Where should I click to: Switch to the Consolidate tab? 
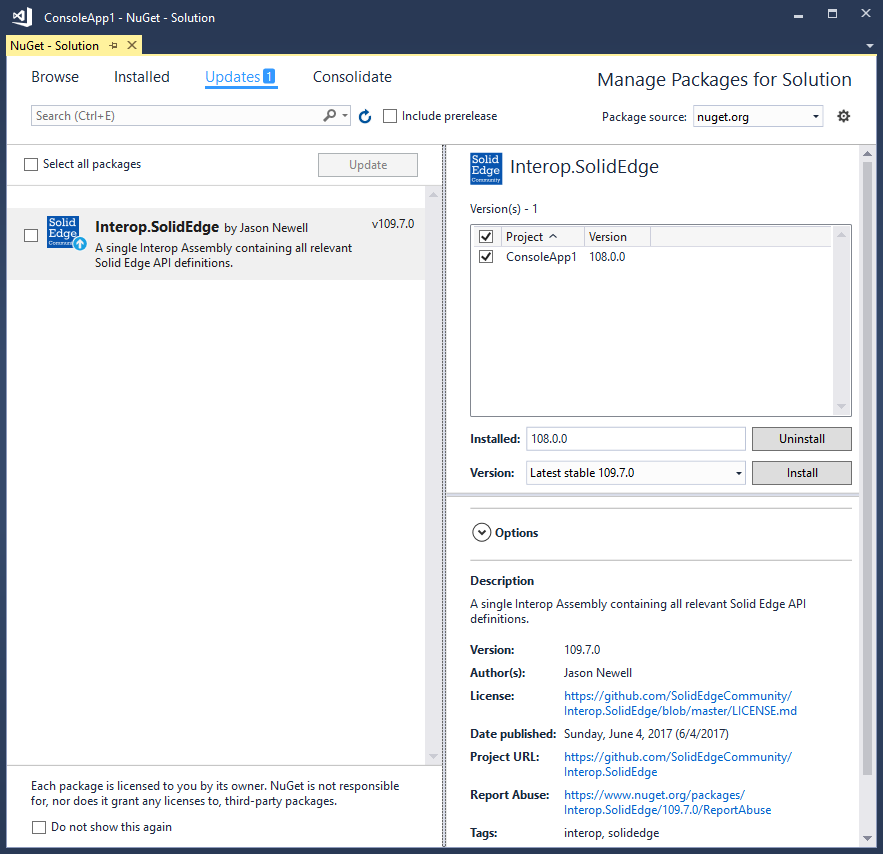pyautogui.click(x=353, y=77)
